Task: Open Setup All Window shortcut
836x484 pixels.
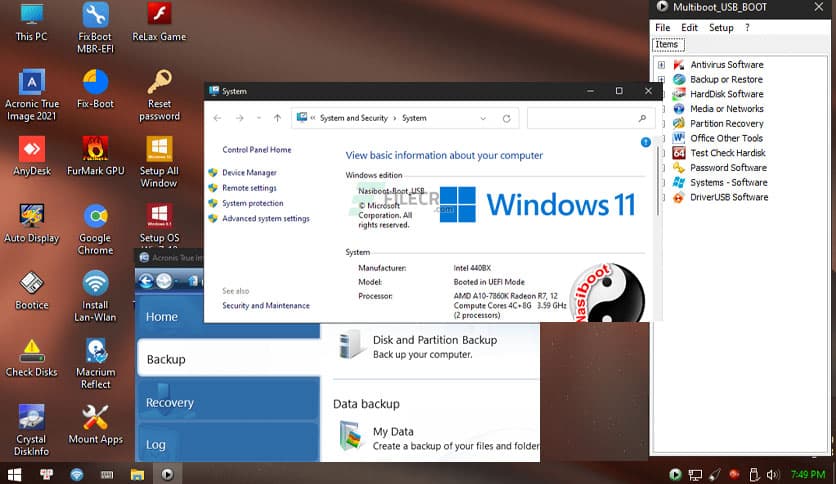Action: pos(159,163)
